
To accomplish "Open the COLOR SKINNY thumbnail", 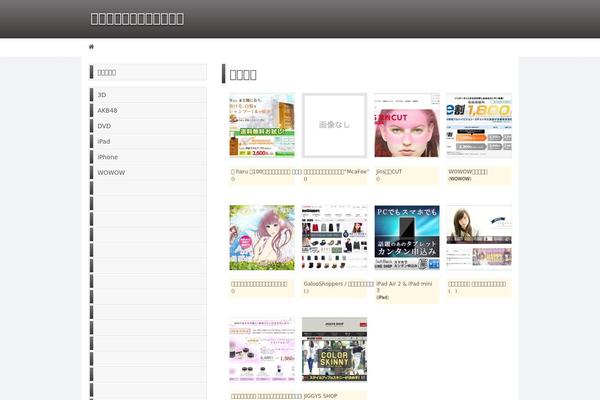I will point(334,349).
